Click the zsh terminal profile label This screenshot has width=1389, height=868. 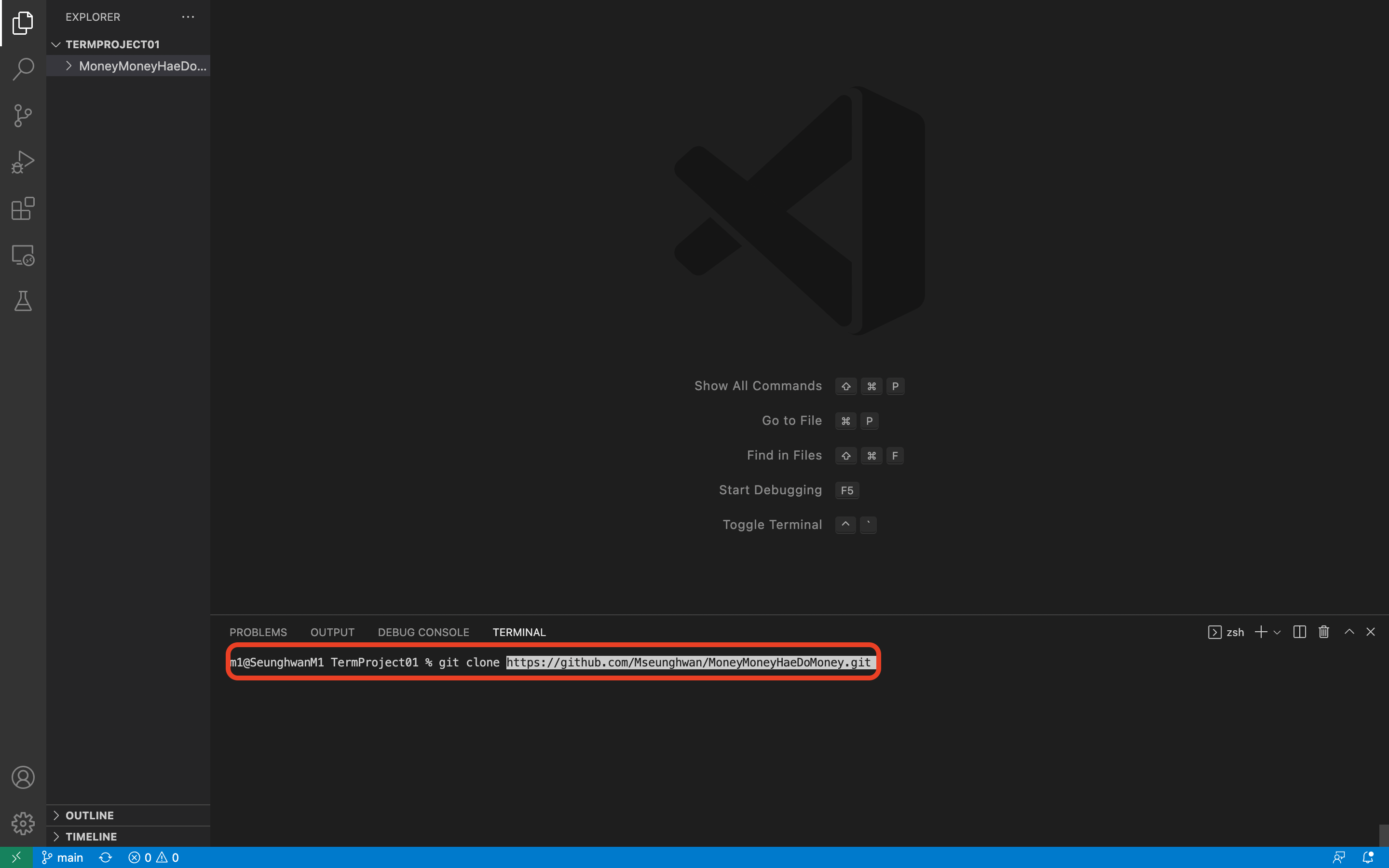point(1226,632)
